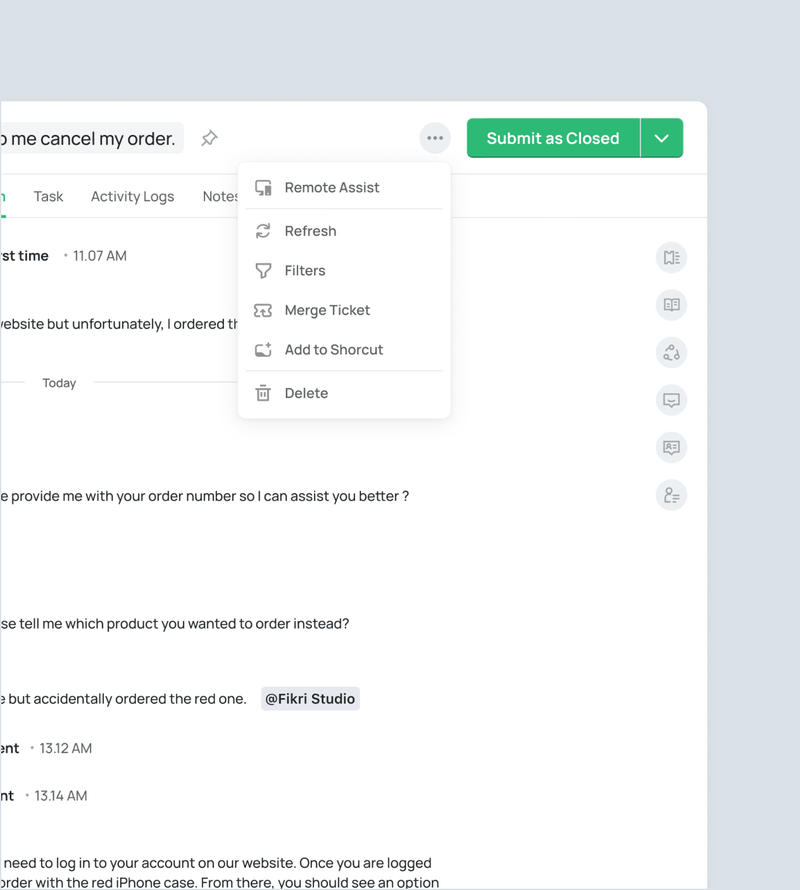Switch to the Activity Logs tab

click(x=132, y=196)
